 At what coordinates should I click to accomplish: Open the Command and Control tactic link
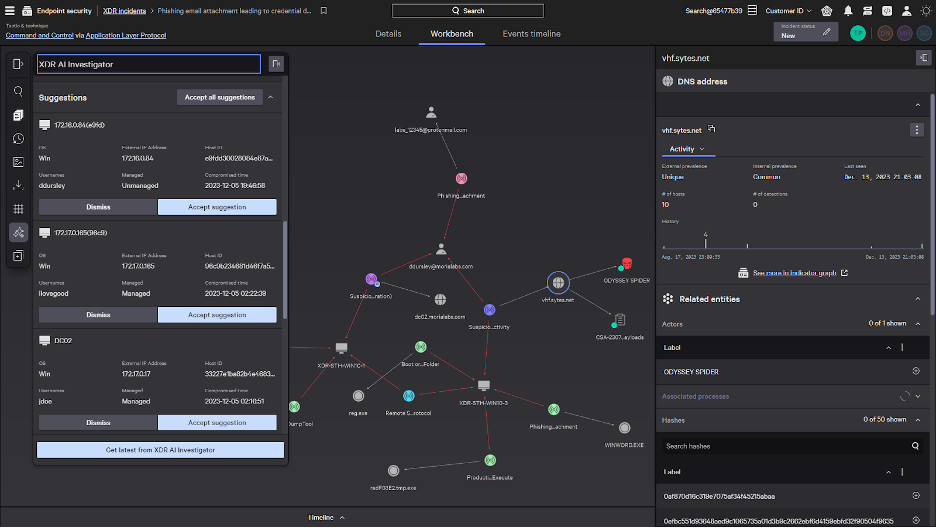[40, 36]
